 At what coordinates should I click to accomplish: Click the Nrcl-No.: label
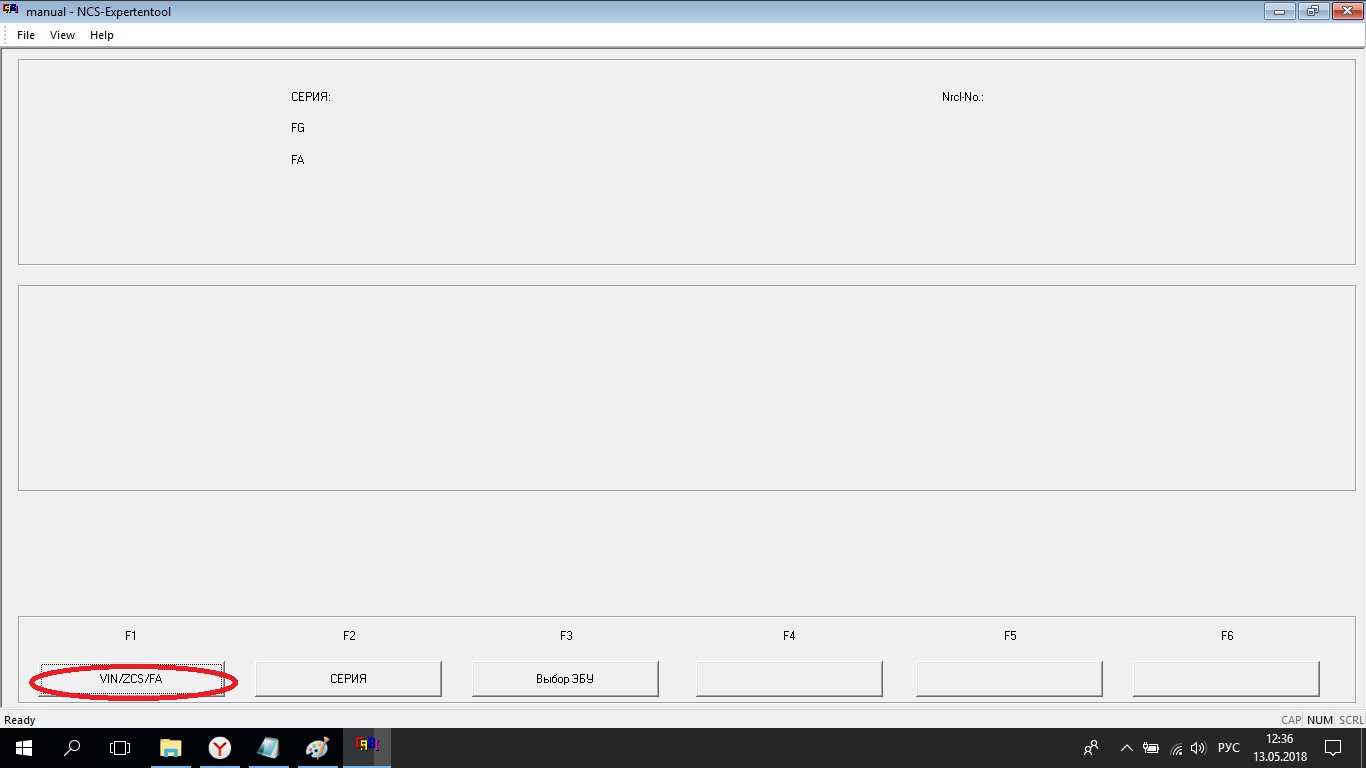[963, 97]
